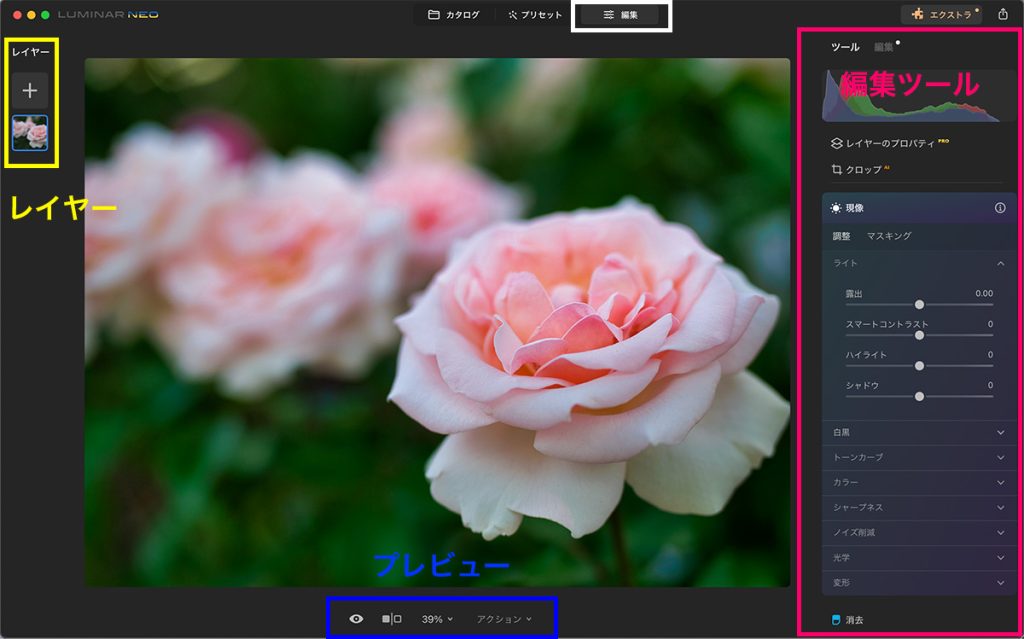Collapse the 現像 develop tool header

click(917, 208)
